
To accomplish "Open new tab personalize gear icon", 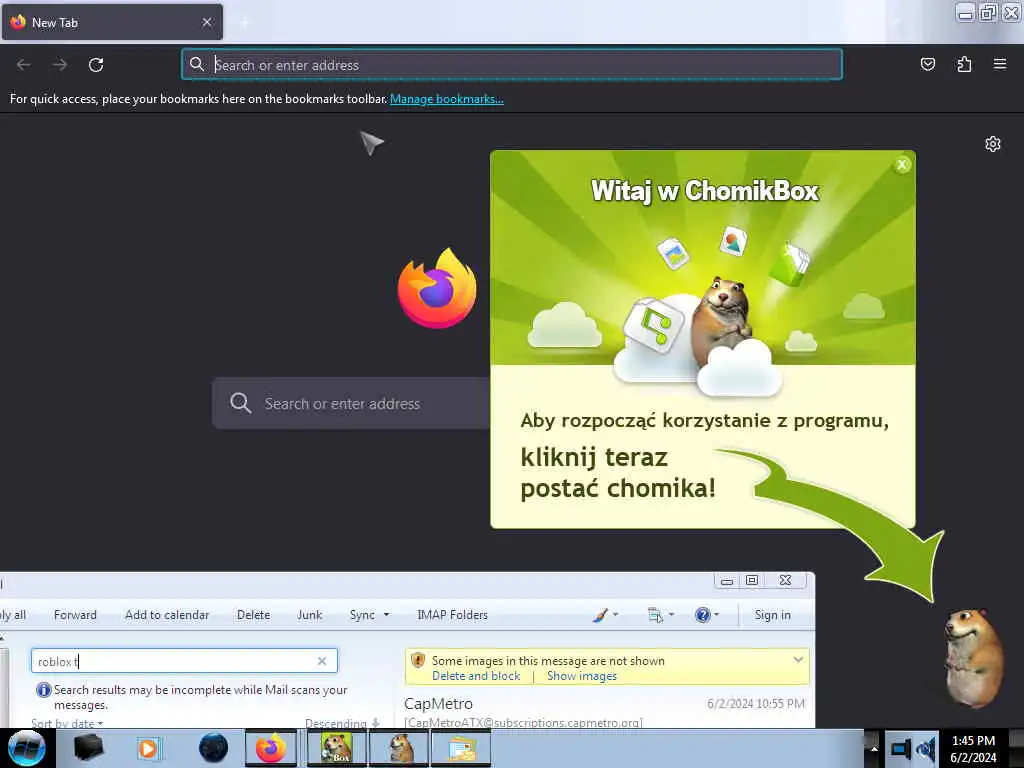I will pos(993,144).
